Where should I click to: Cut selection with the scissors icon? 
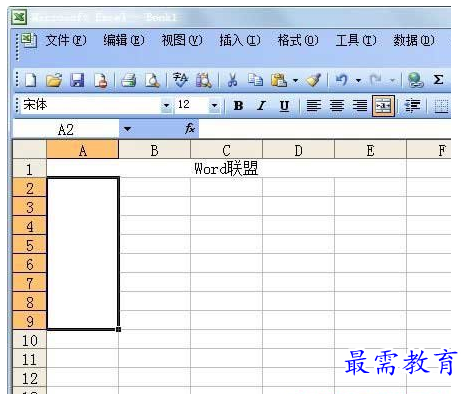tap(232, 80)
